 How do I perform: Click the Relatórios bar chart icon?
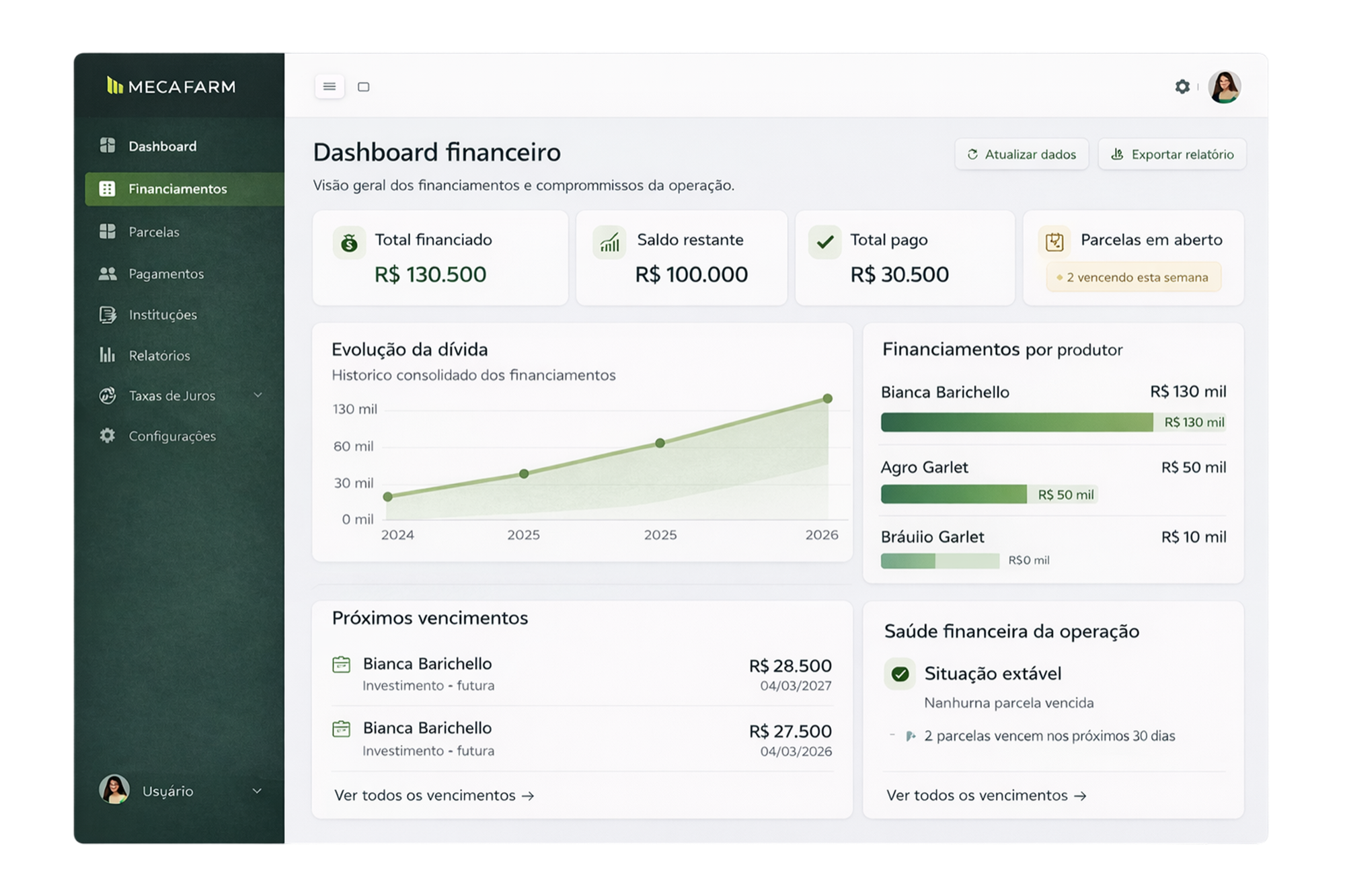click(108, 355)
